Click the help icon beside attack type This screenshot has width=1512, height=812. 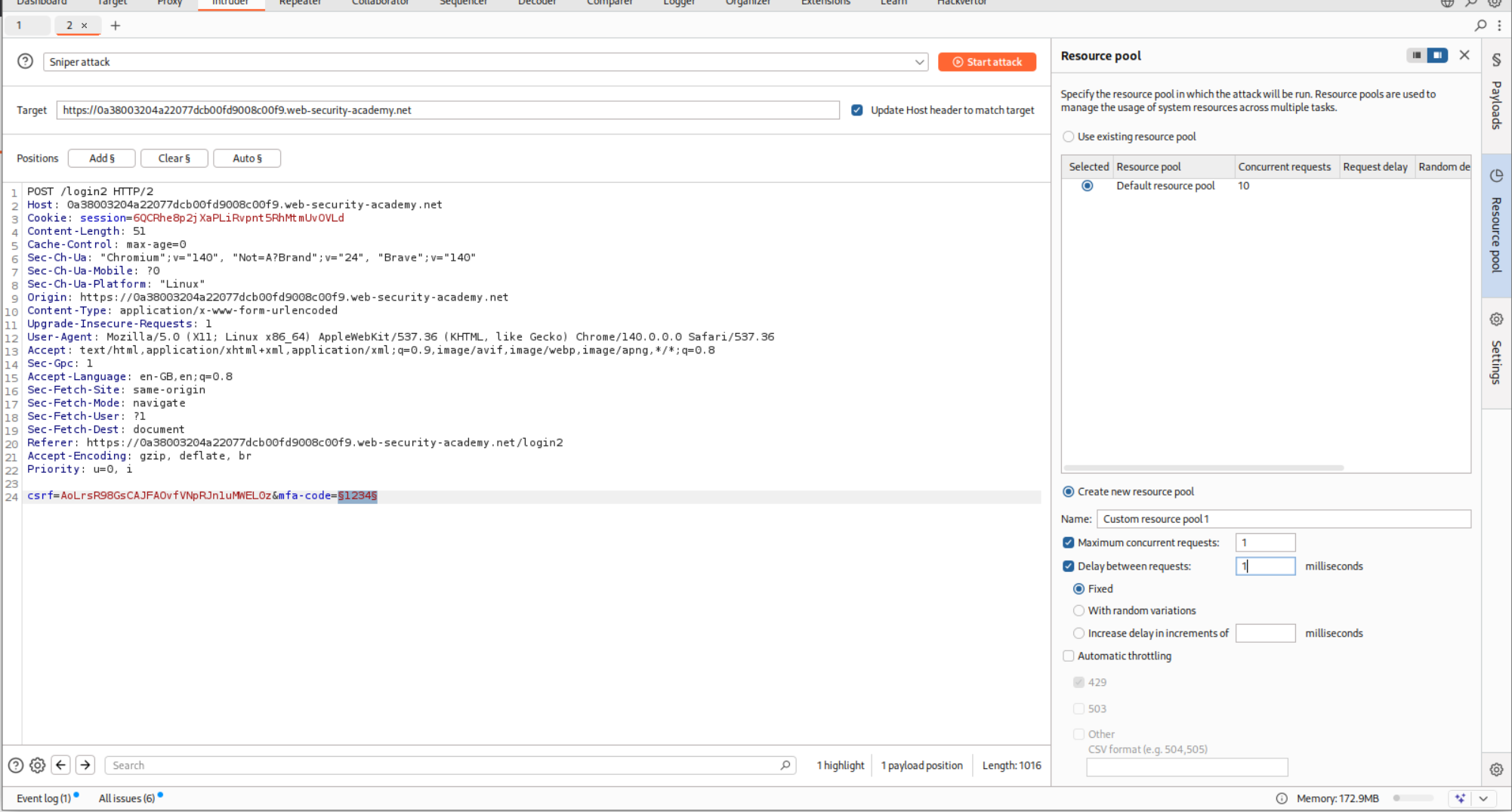coord(25,62)
